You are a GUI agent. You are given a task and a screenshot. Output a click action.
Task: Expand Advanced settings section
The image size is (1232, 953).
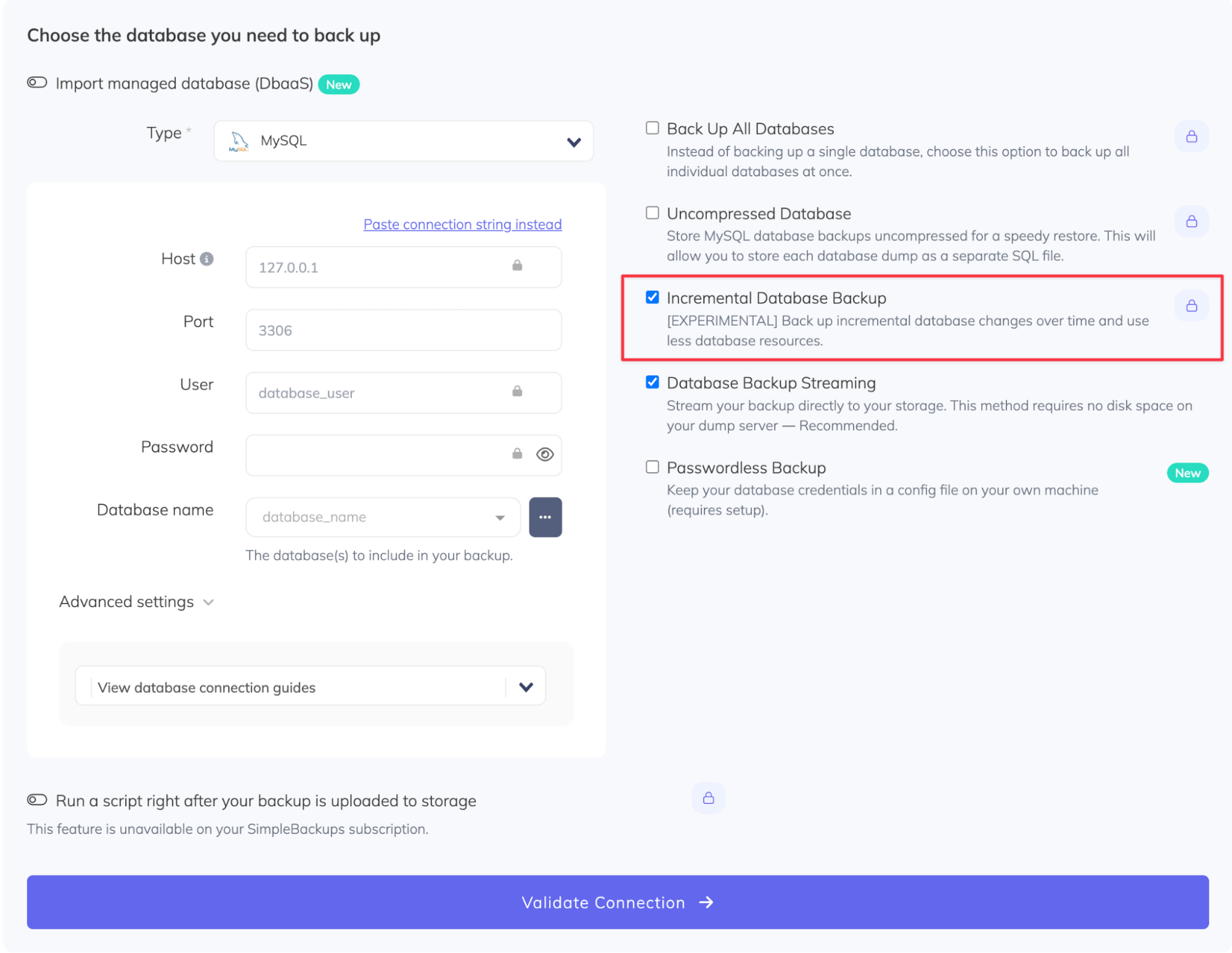136,602
